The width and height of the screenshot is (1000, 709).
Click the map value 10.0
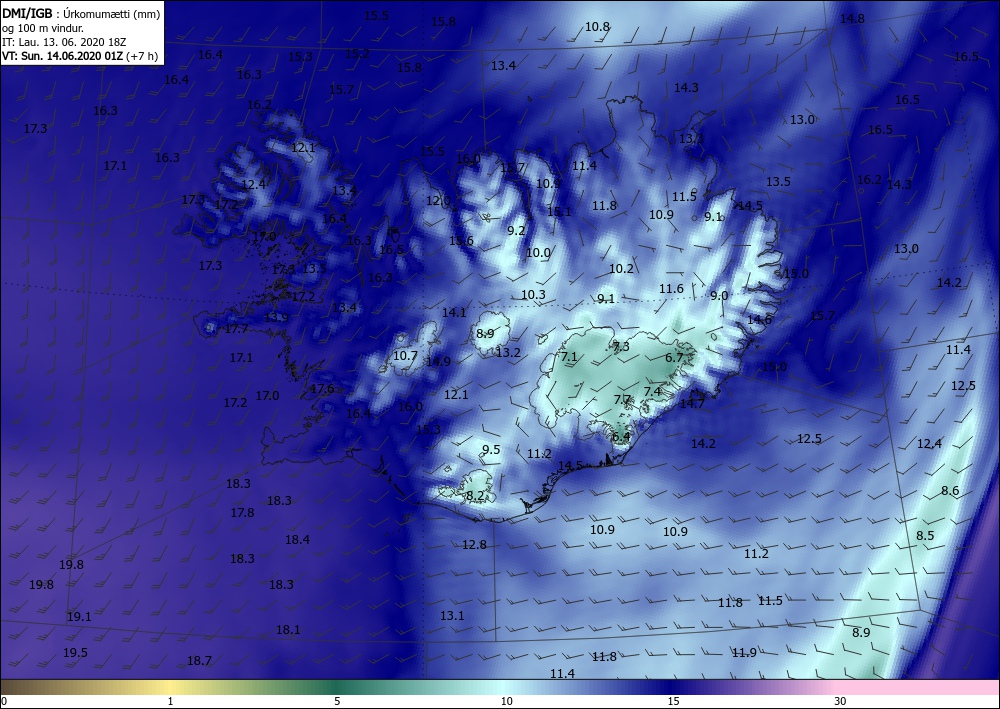tap(538, 253)
